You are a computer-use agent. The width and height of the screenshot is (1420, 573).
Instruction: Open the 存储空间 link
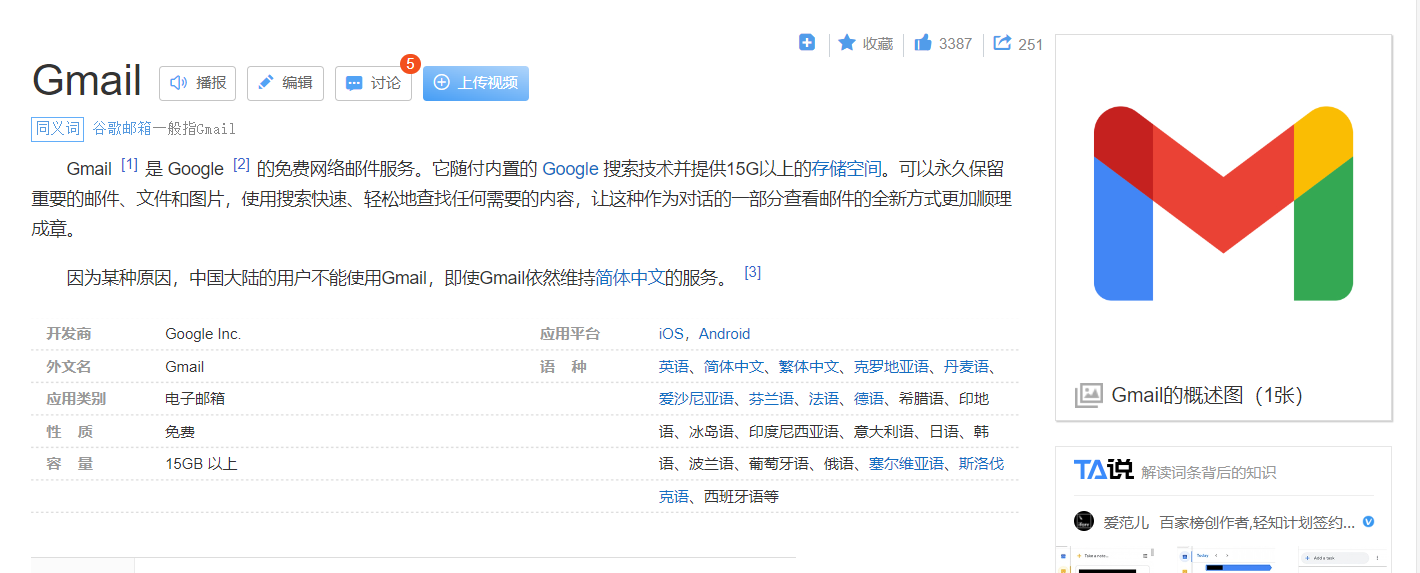pos(846,169)
